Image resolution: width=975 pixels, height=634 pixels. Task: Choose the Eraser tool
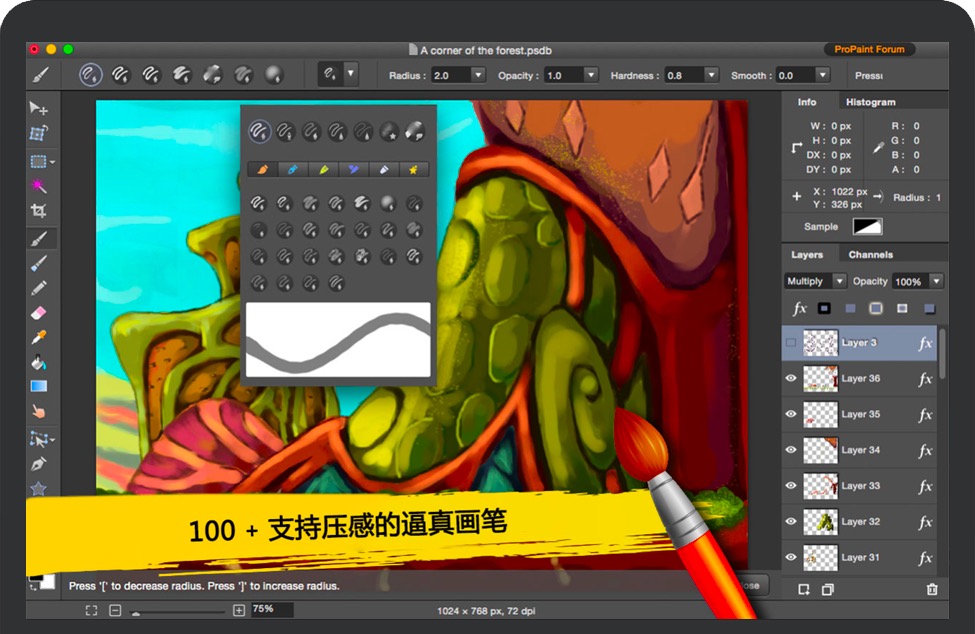38,313
